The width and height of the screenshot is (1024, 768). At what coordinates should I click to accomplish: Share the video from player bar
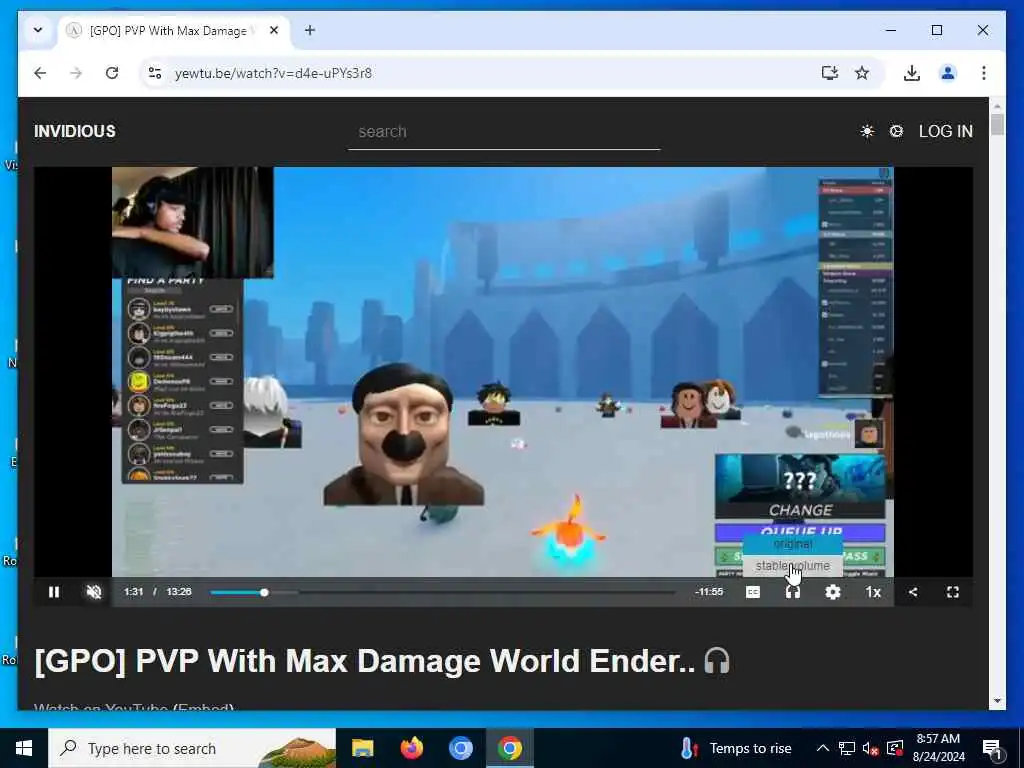(913, 592)
